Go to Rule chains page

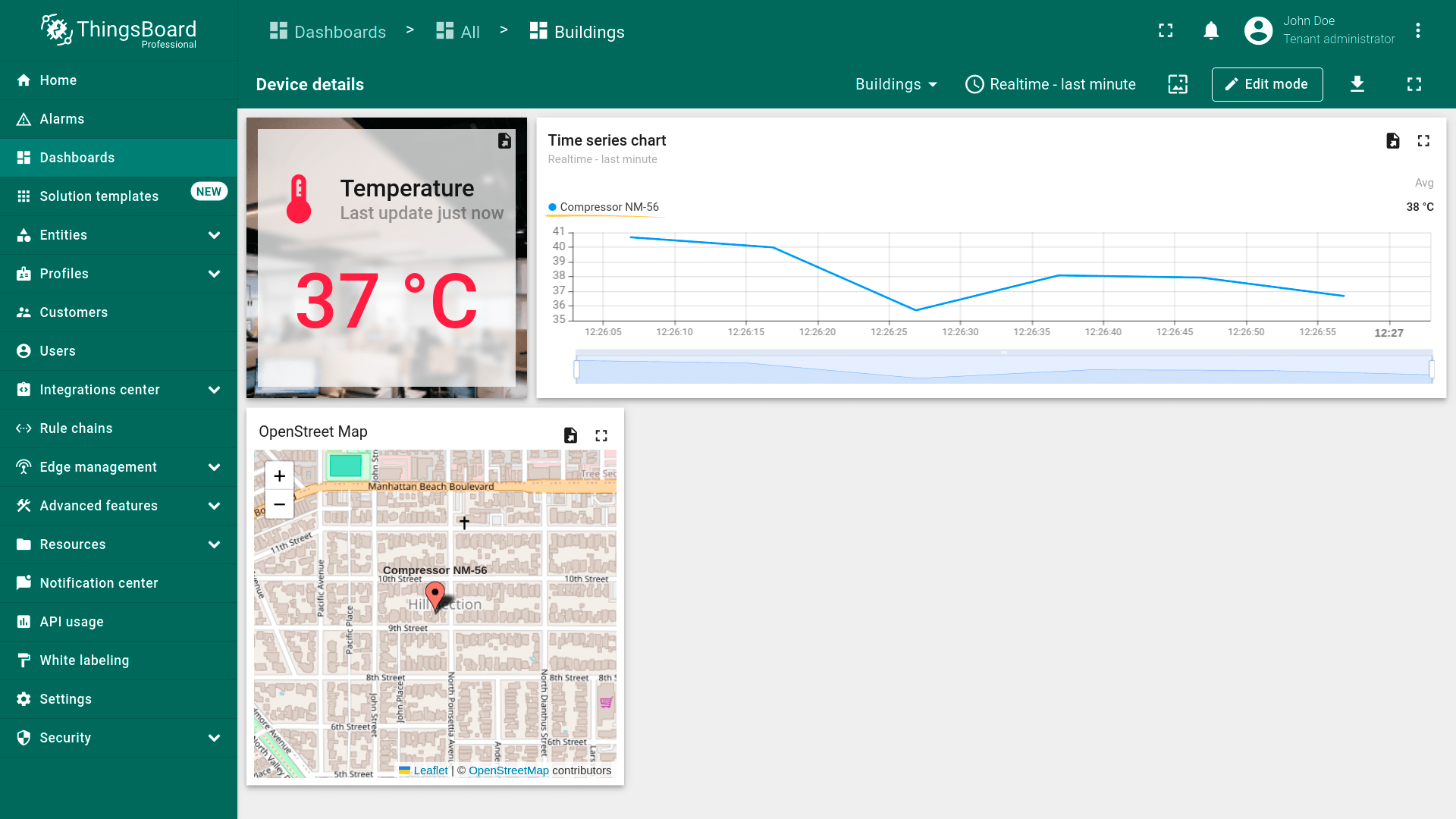76,428
